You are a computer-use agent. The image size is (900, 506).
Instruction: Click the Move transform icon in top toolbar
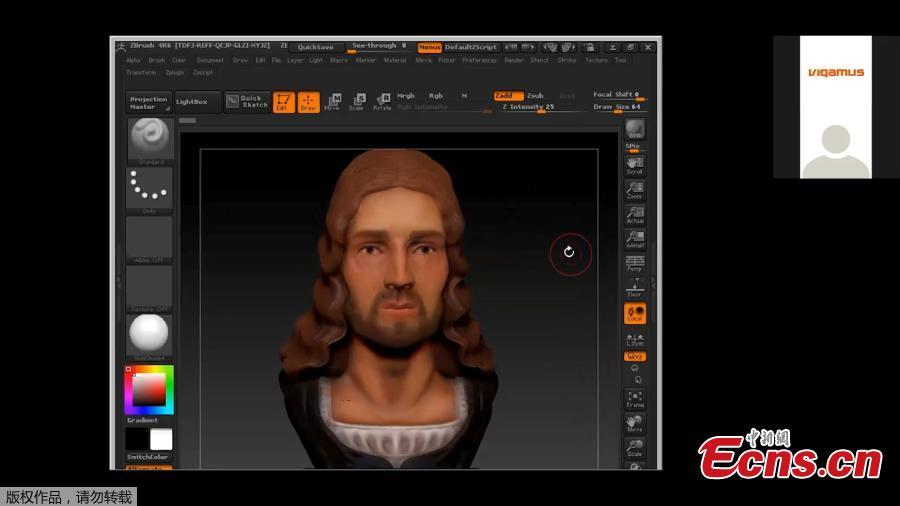point(333,101)
